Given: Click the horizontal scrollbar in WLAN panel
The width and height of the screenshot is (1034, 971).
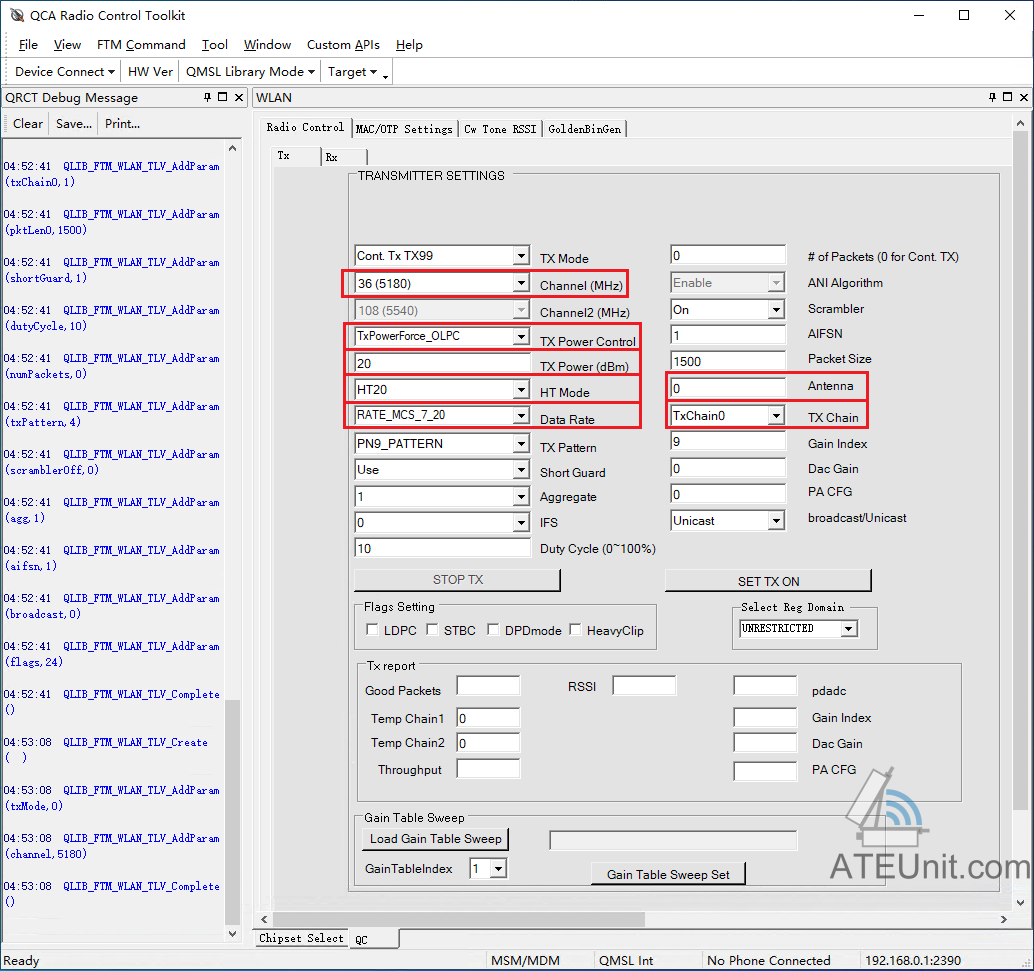Looking at the screenshot, I should pyautogui.click(x=458, y=920).
